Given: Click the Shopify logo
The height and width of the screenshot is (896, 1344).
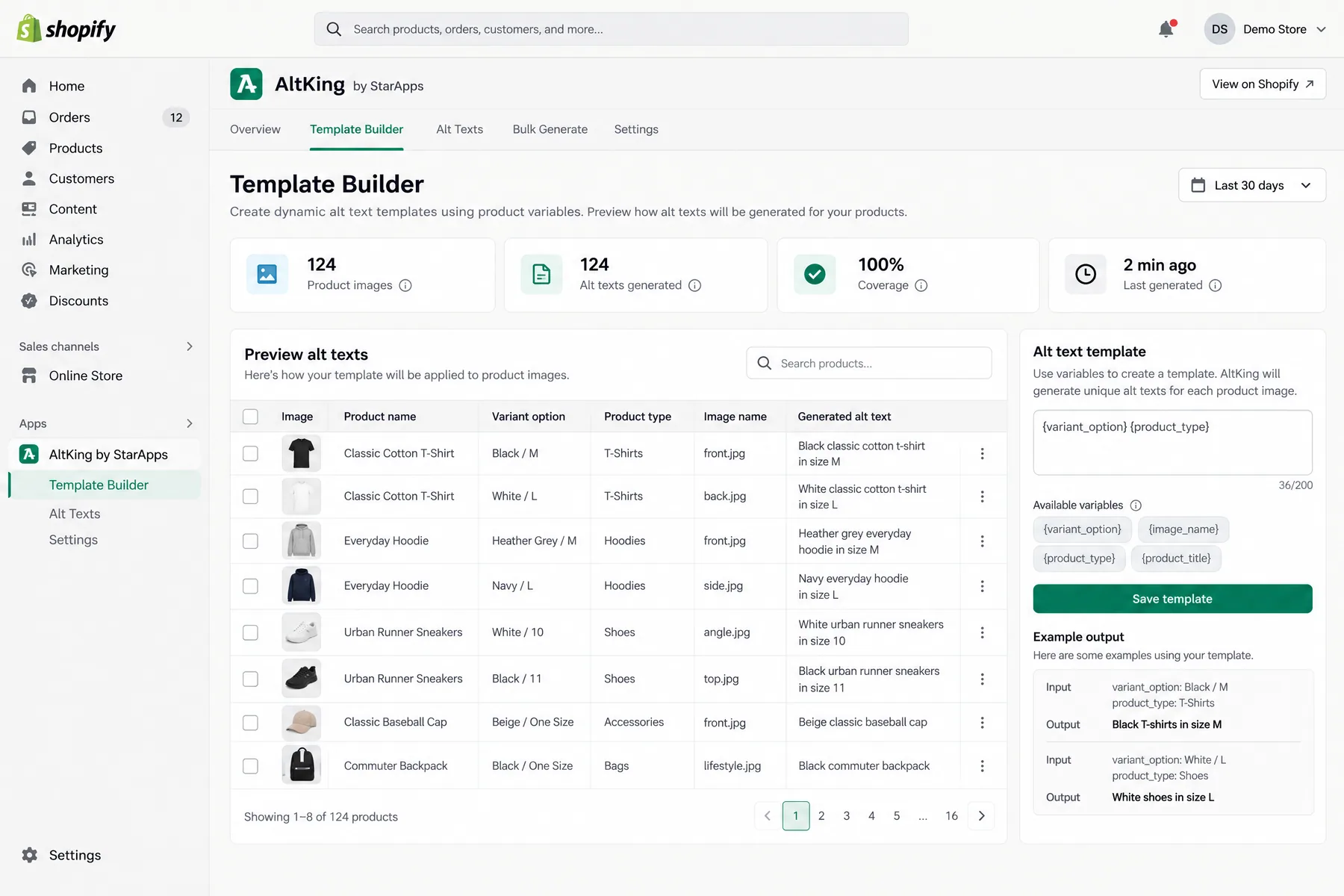Looking at the screenshot, I should point(66,29).
